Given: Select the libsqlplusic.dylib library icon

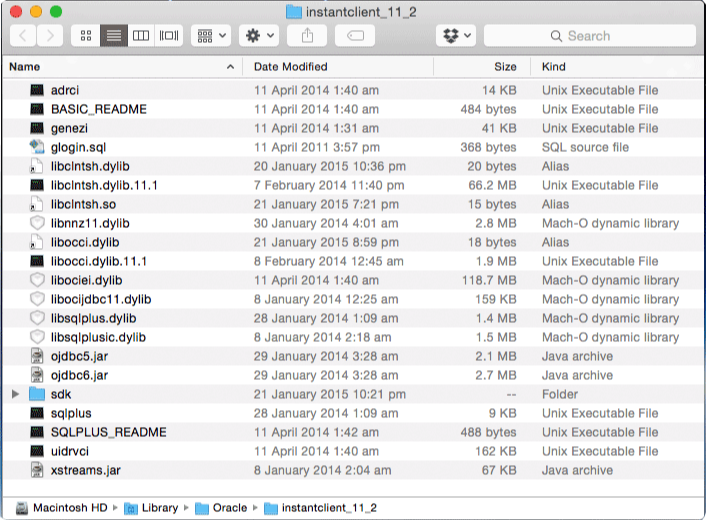Looking at the screenshot, I should [37, 337].
